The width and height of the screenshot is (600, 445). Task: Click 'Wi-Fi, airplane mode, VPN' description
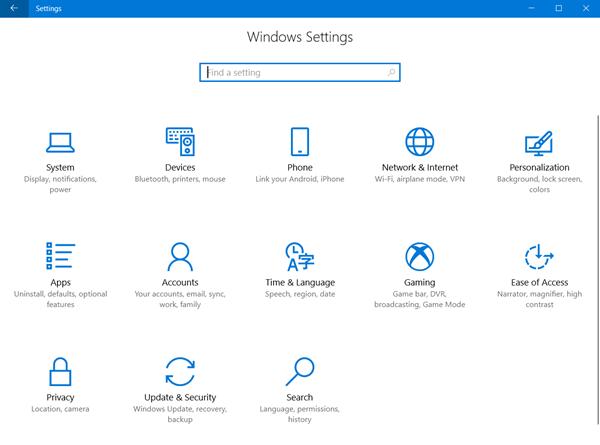coord(420,179)
